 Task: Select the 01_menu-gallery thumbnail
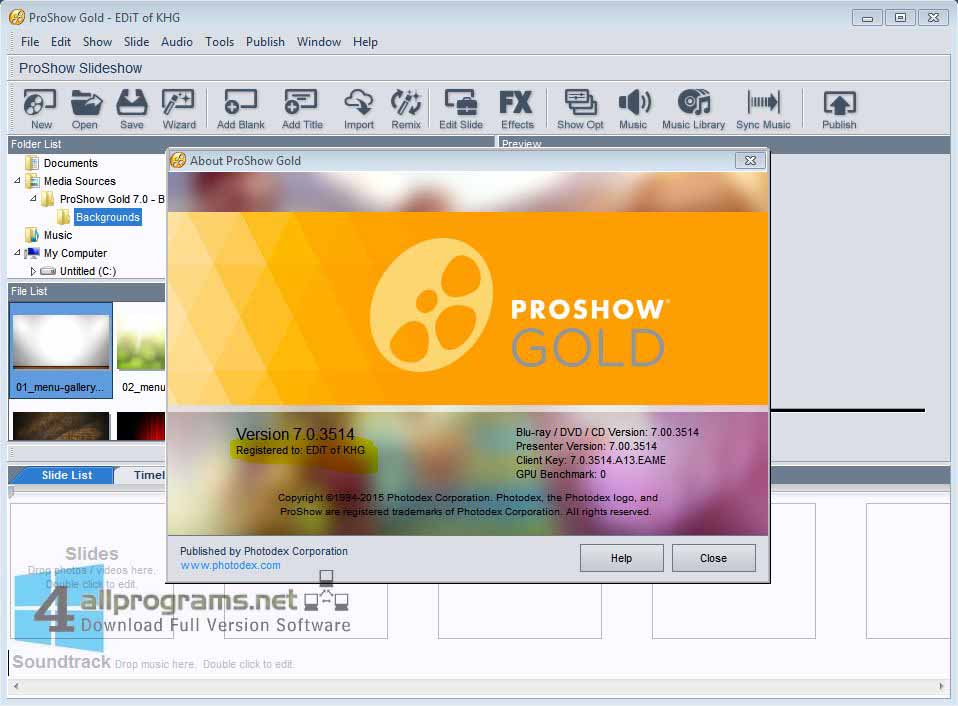(60, 351)
